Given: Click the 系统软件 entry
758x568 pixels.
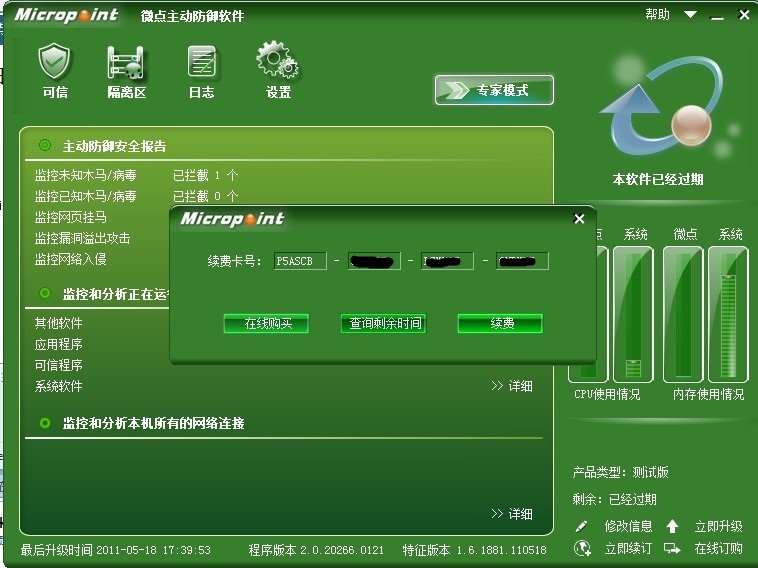Looking at the screenshot, I should pyautogui.click(x=58, y=386).
